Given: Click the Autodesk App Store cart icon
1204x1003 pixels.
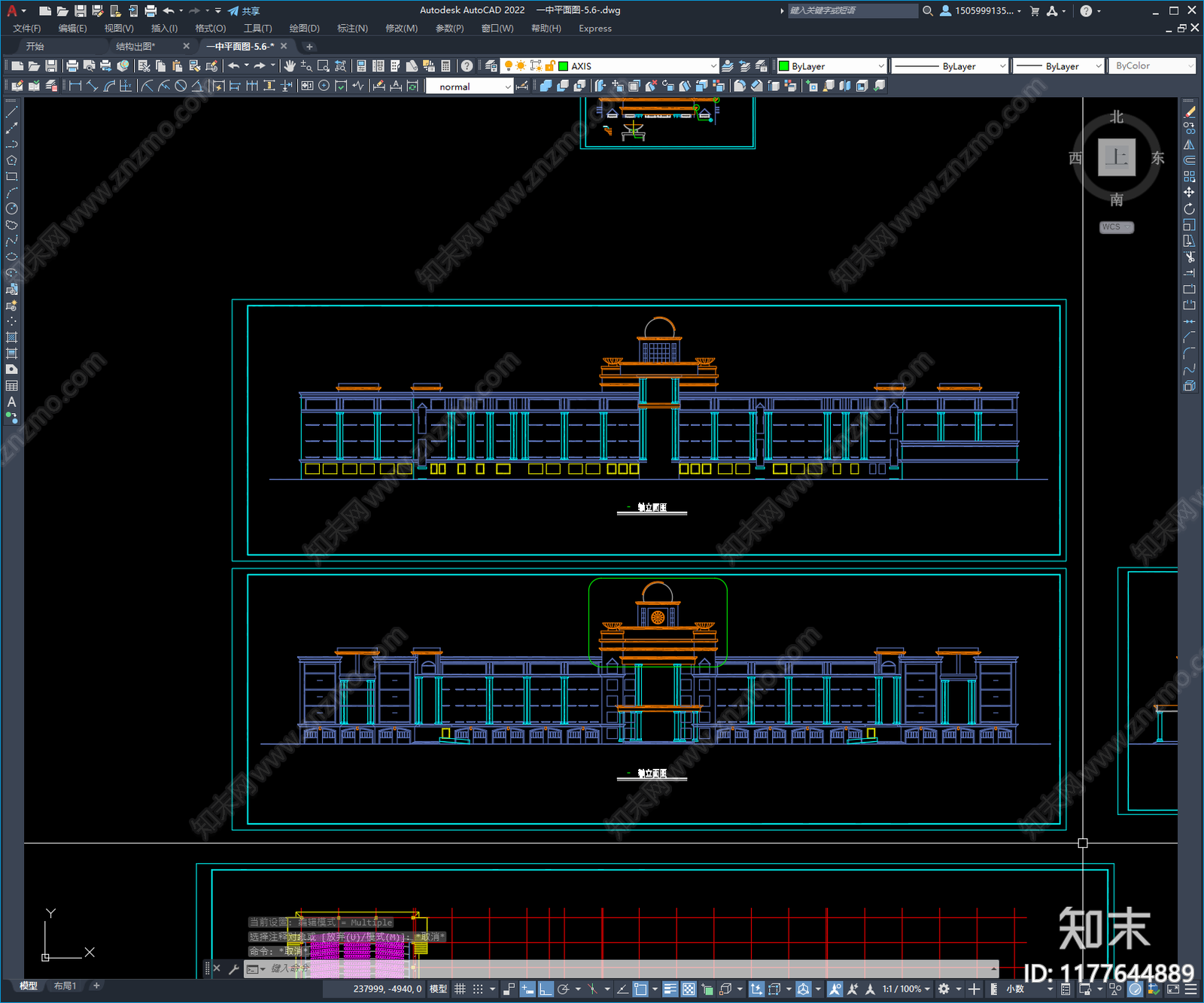Looking at the screenshot, I should tap(1035, 11).
